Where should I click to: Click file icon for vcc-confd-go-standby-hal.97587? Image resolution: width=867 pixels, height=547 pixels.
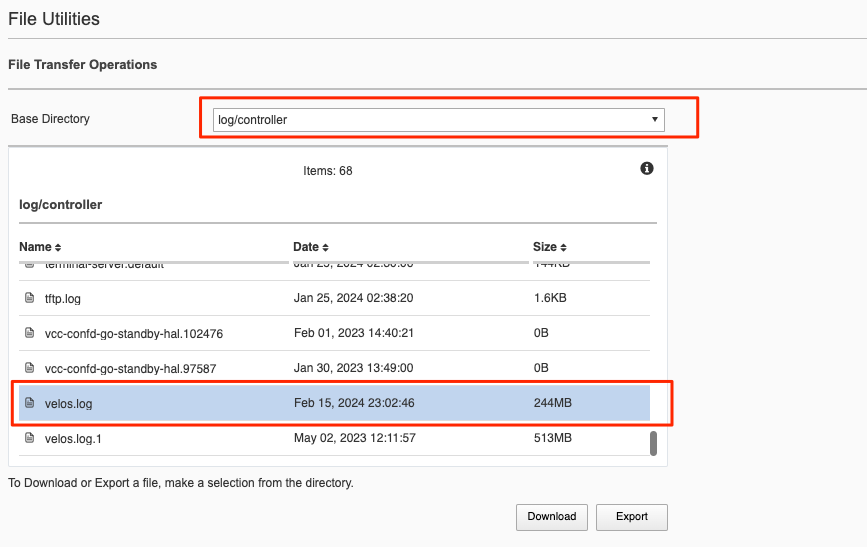30,368
